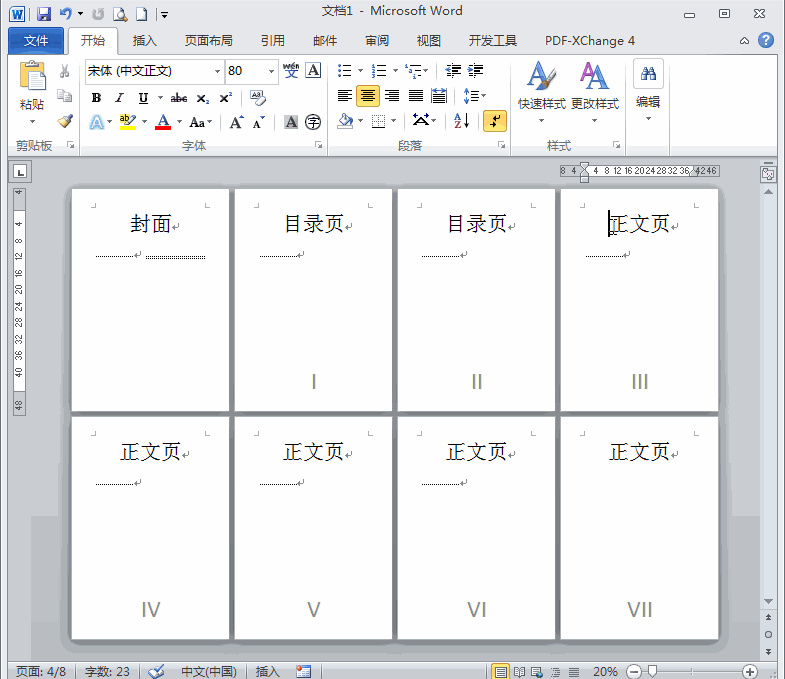Toggle distributed alignment
This screenshot has width=785, height=679.
439,95
